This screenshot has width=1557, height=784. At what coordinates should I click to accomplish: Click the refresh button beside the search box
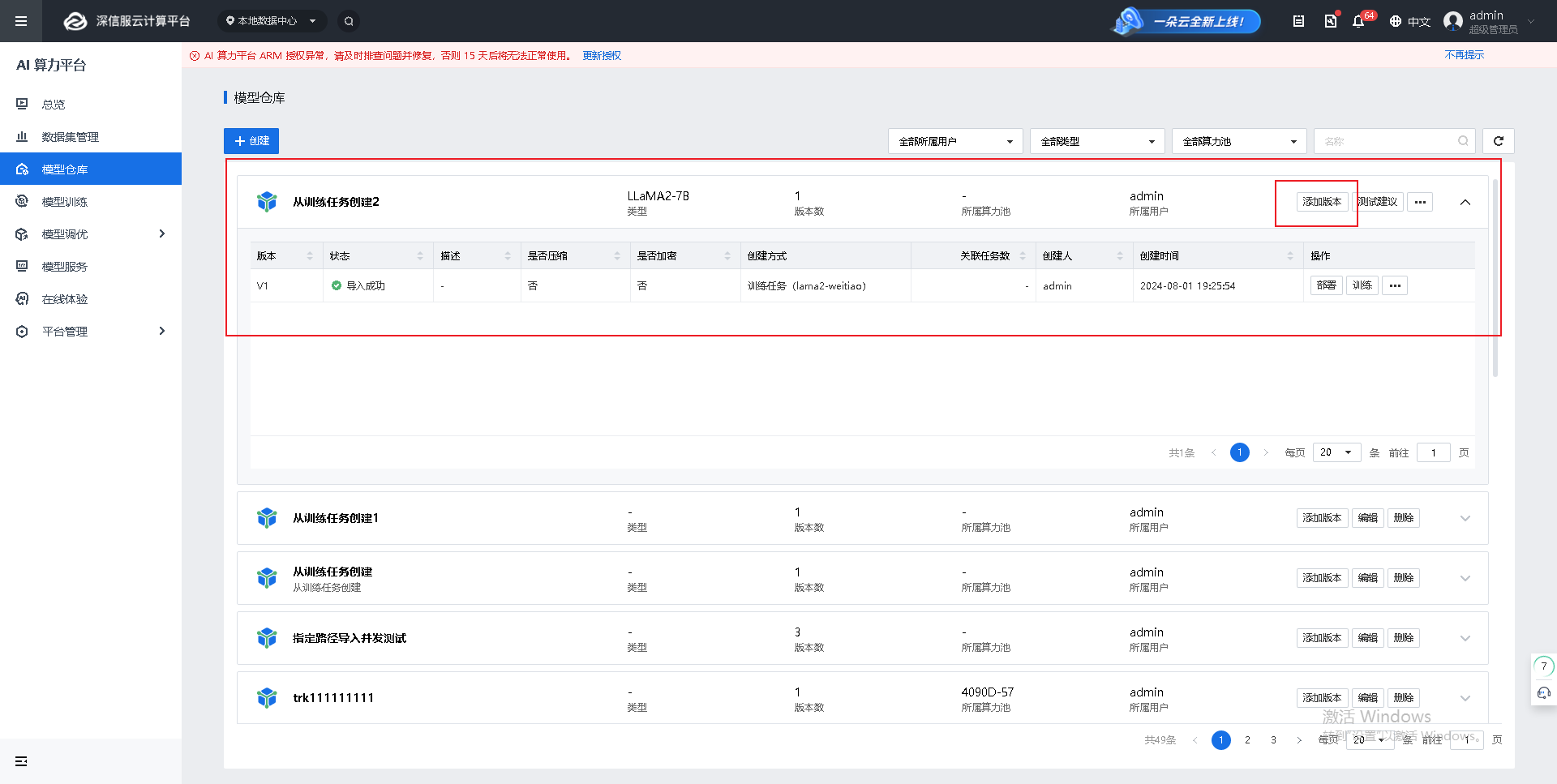1499,141
